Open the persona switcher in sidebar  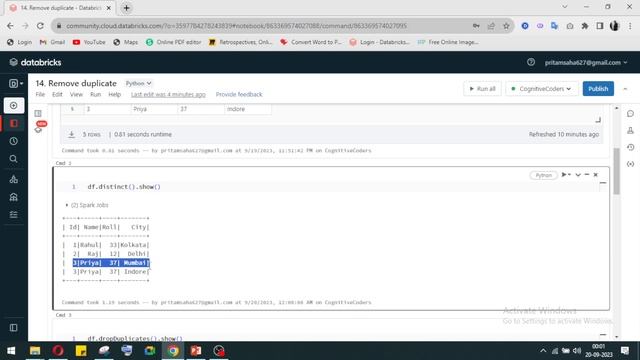pyautogui.click(x=15, y=84)
